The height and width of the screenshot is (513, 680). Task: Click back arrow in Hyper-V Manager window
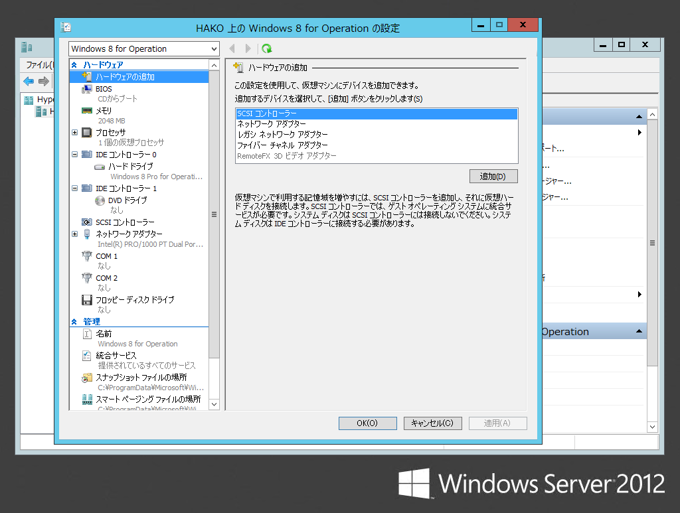[29, 81]
